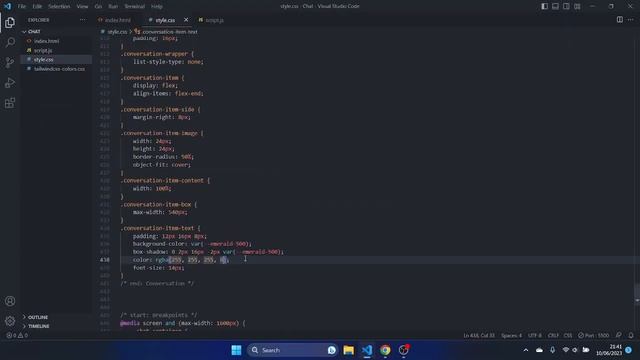Click conversation-item-text breadcrumb segment
The width and height of the screenshot is (640, 360).
point(169,31)
